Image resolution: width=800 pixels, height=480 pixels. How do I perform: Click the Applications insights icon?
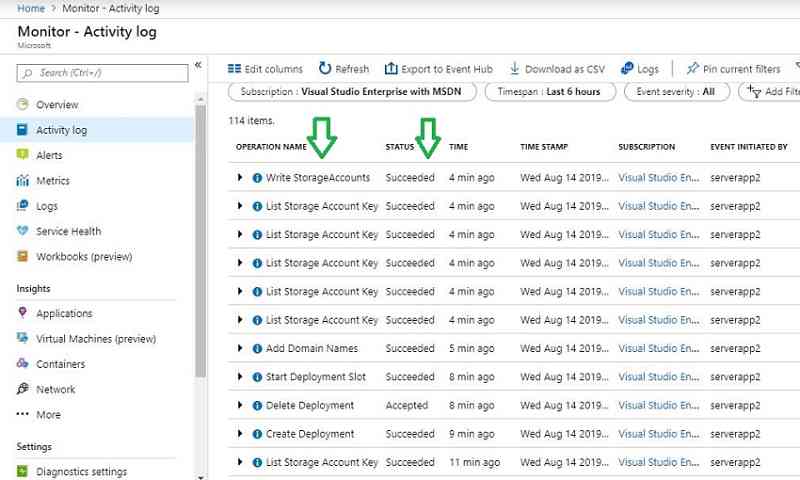pos(22,312)
